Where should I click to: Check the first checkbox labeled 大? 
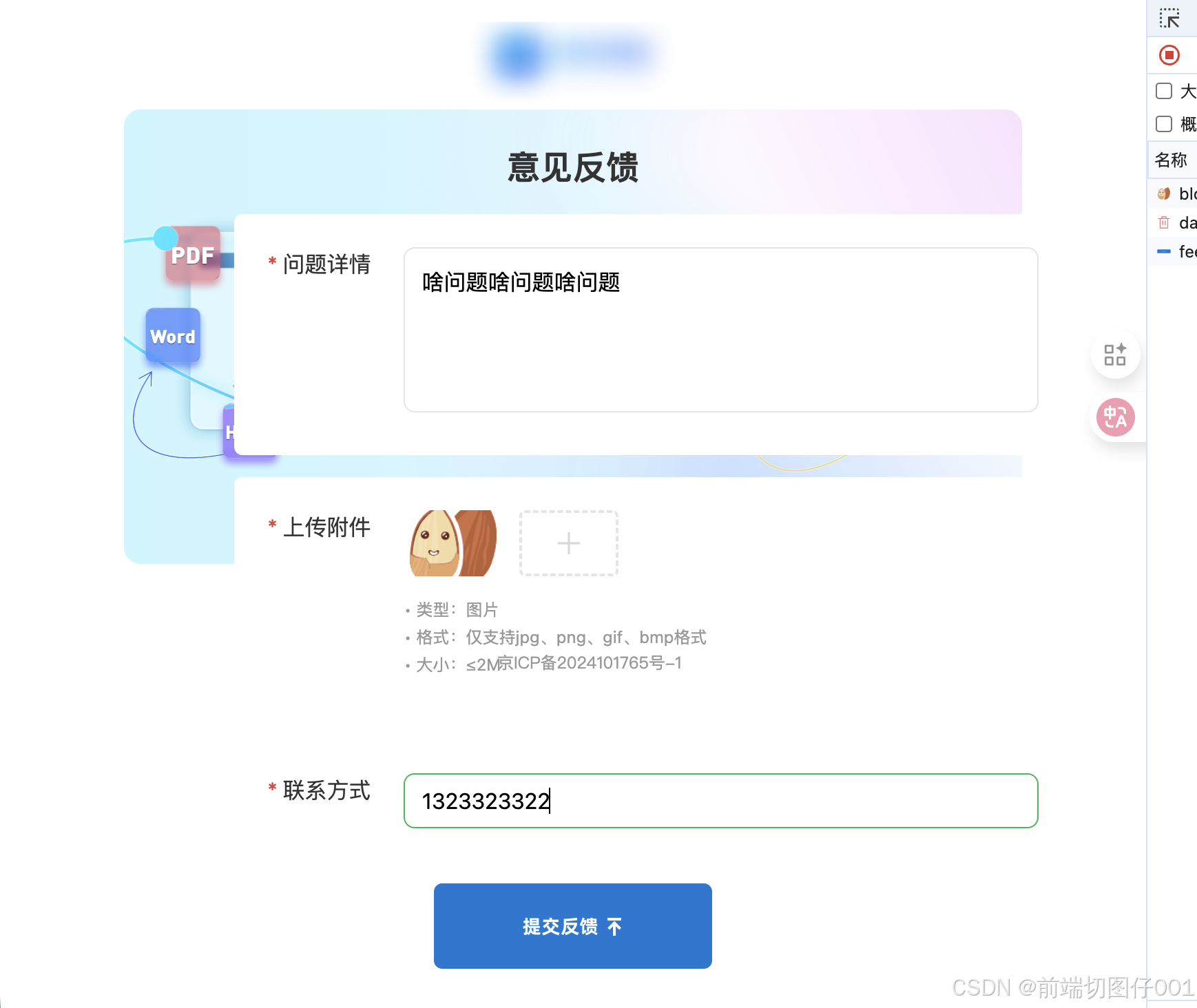tap(1164, 91)
